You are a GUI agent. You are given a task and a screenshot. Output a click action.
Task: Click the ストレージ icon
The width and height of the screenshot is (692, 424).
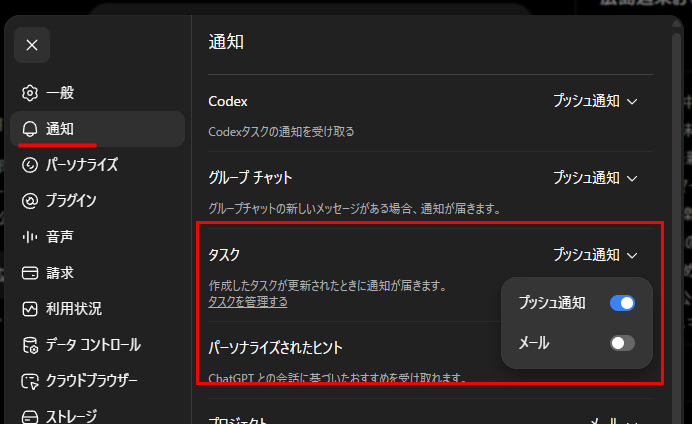30,416
